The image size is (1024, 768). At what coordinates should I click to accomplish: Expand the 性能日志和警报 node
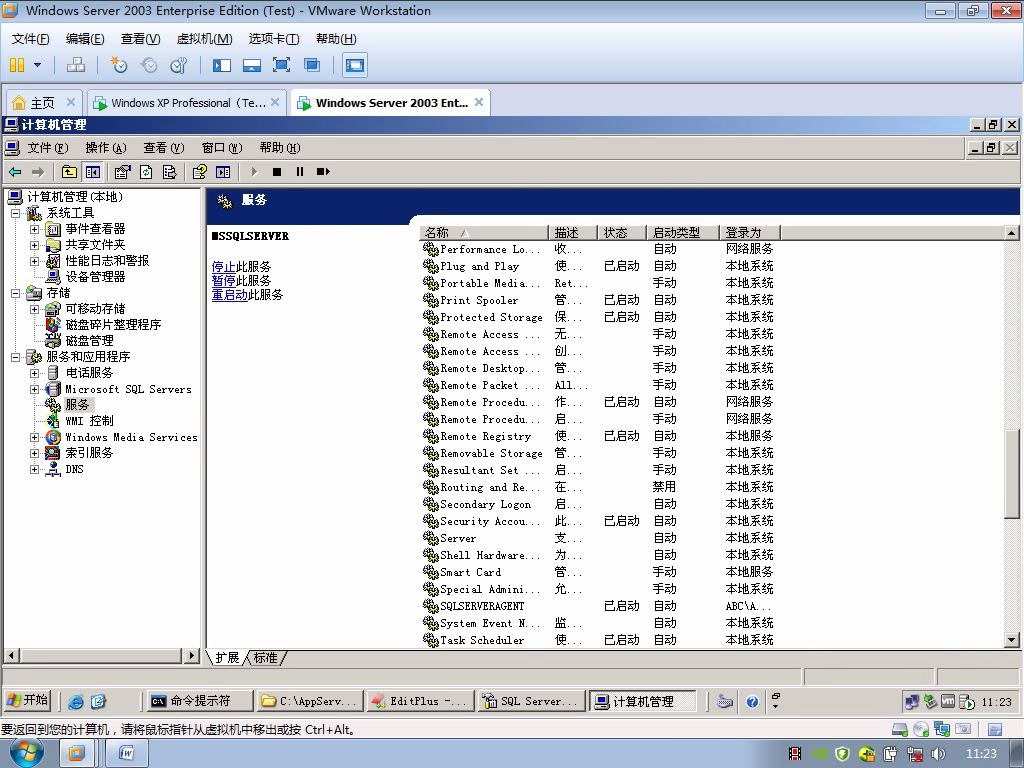34,261
